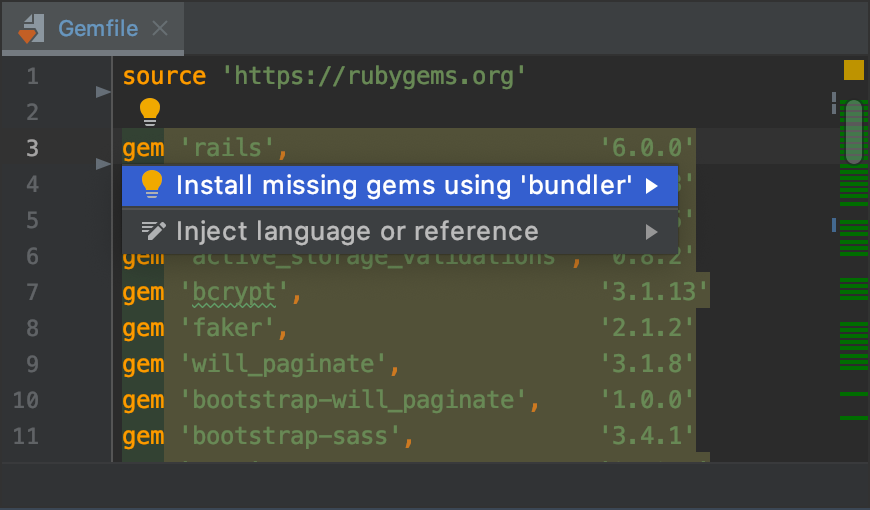870x510 pixels.
Task: Click the pencil icon beside Inject language
Action: (x=152, y=232)
